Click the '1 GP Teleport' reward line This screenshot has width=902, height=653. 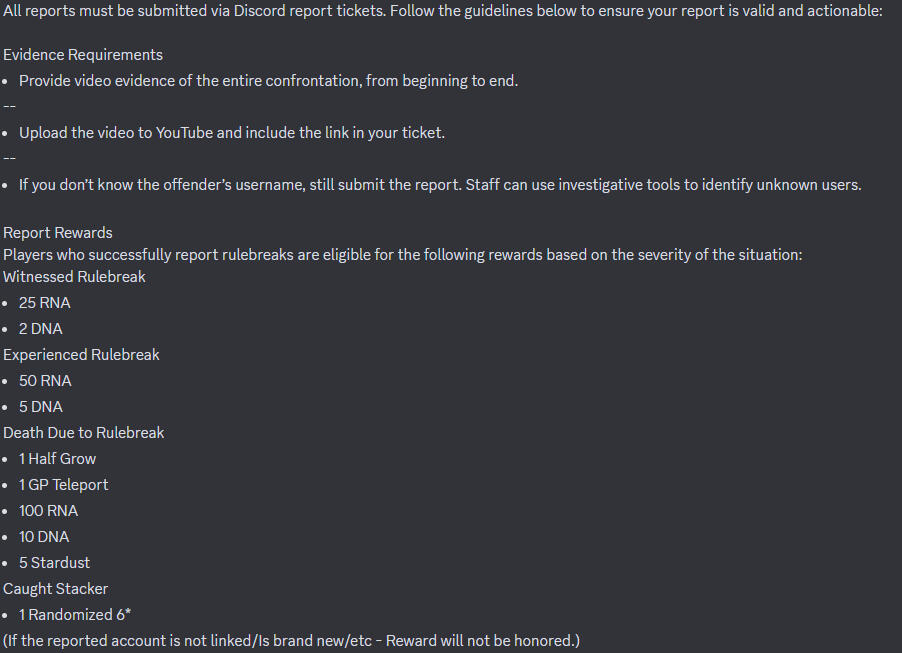point(63,485)
